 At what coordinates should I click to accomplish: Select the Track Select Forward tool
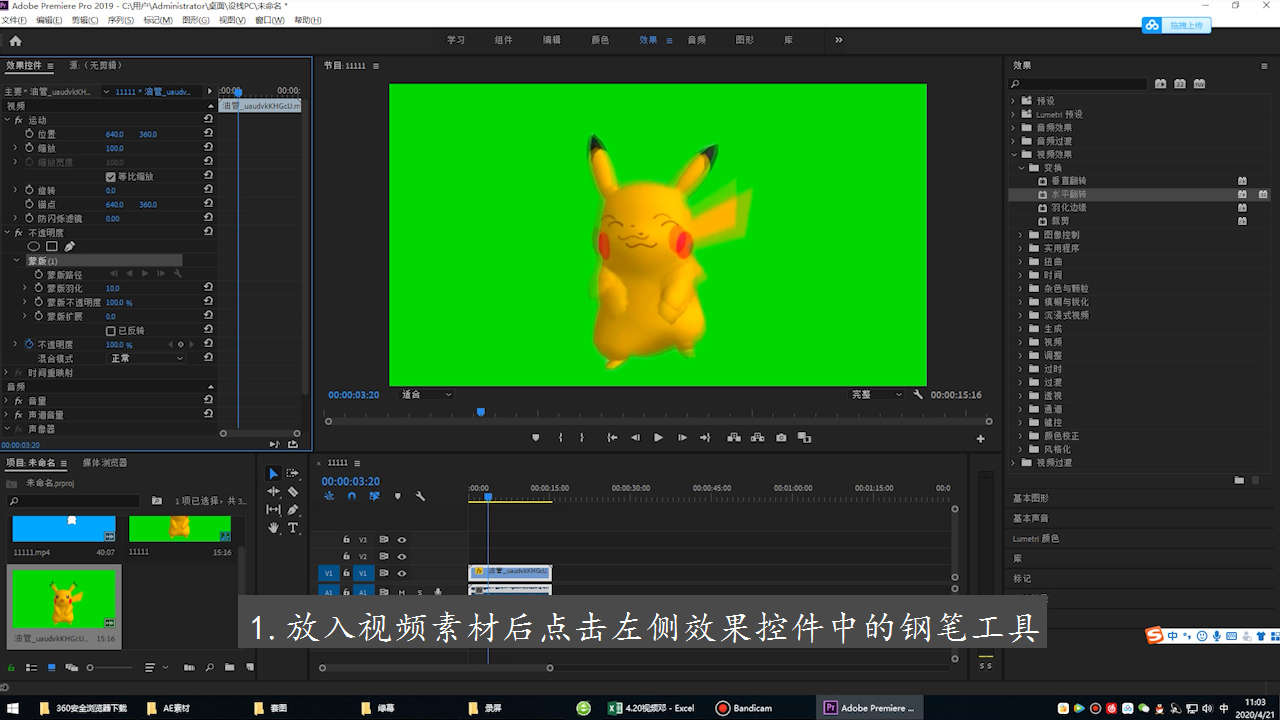tap(293, 473)
